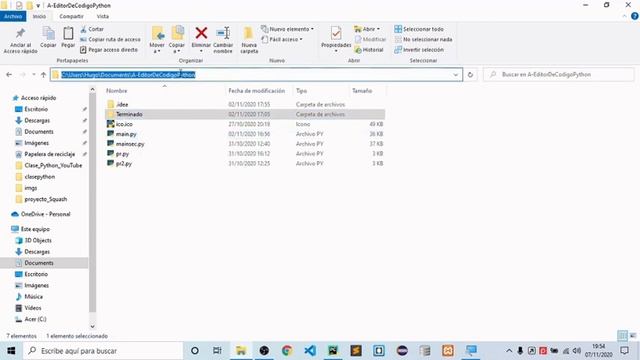Click the Pegar clipboard icon
The width and height of the screenshot is (640, 360).
(x=68, y=34)
